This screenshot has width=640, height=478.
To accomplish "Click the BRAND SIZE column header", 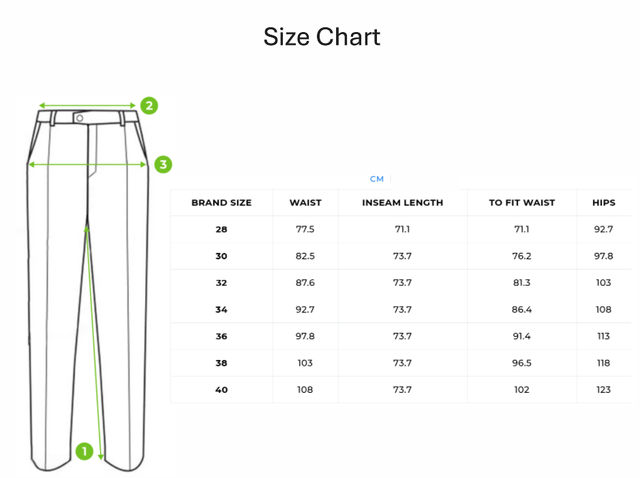I will (221, 202).
